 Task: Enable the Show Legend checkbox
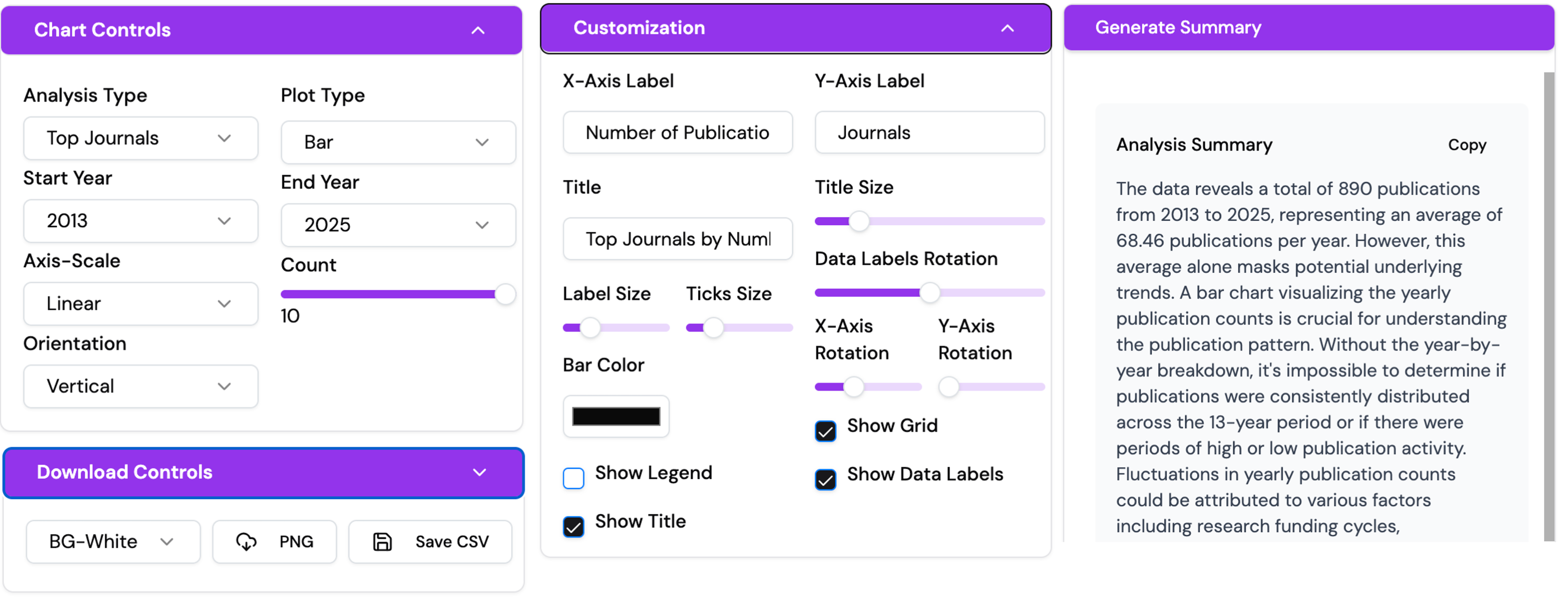coord(573,478)
